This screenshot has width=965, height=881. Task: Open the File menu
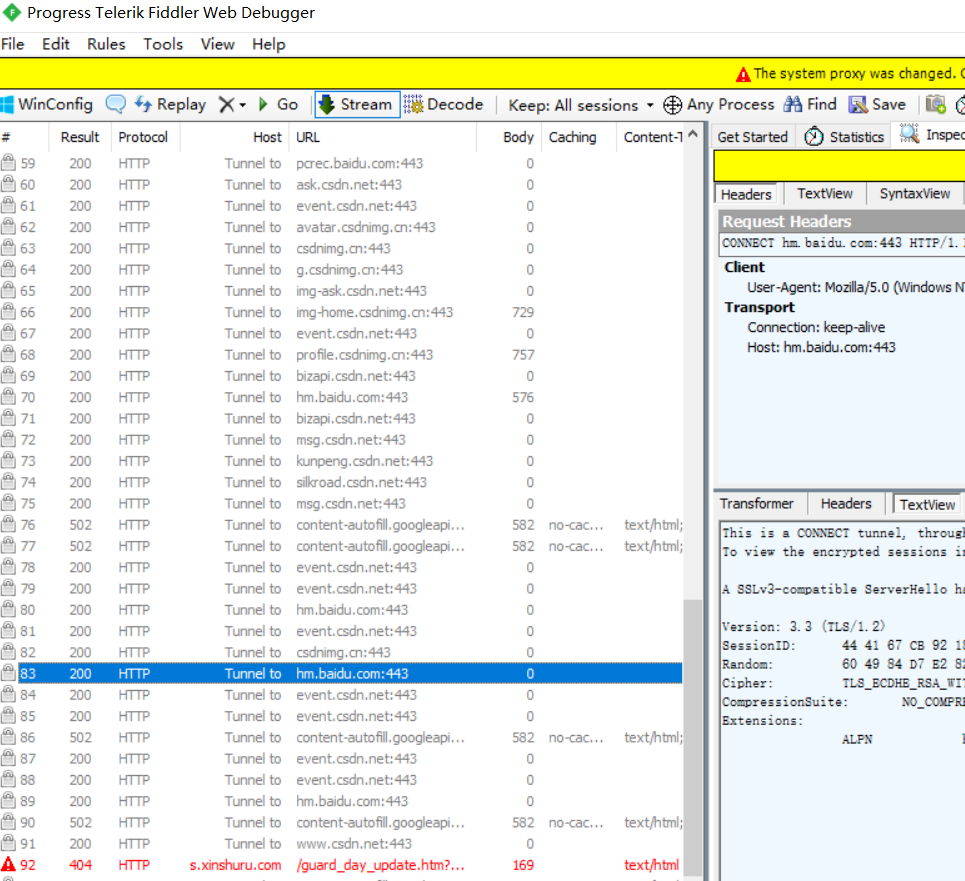tap(12, 44)
